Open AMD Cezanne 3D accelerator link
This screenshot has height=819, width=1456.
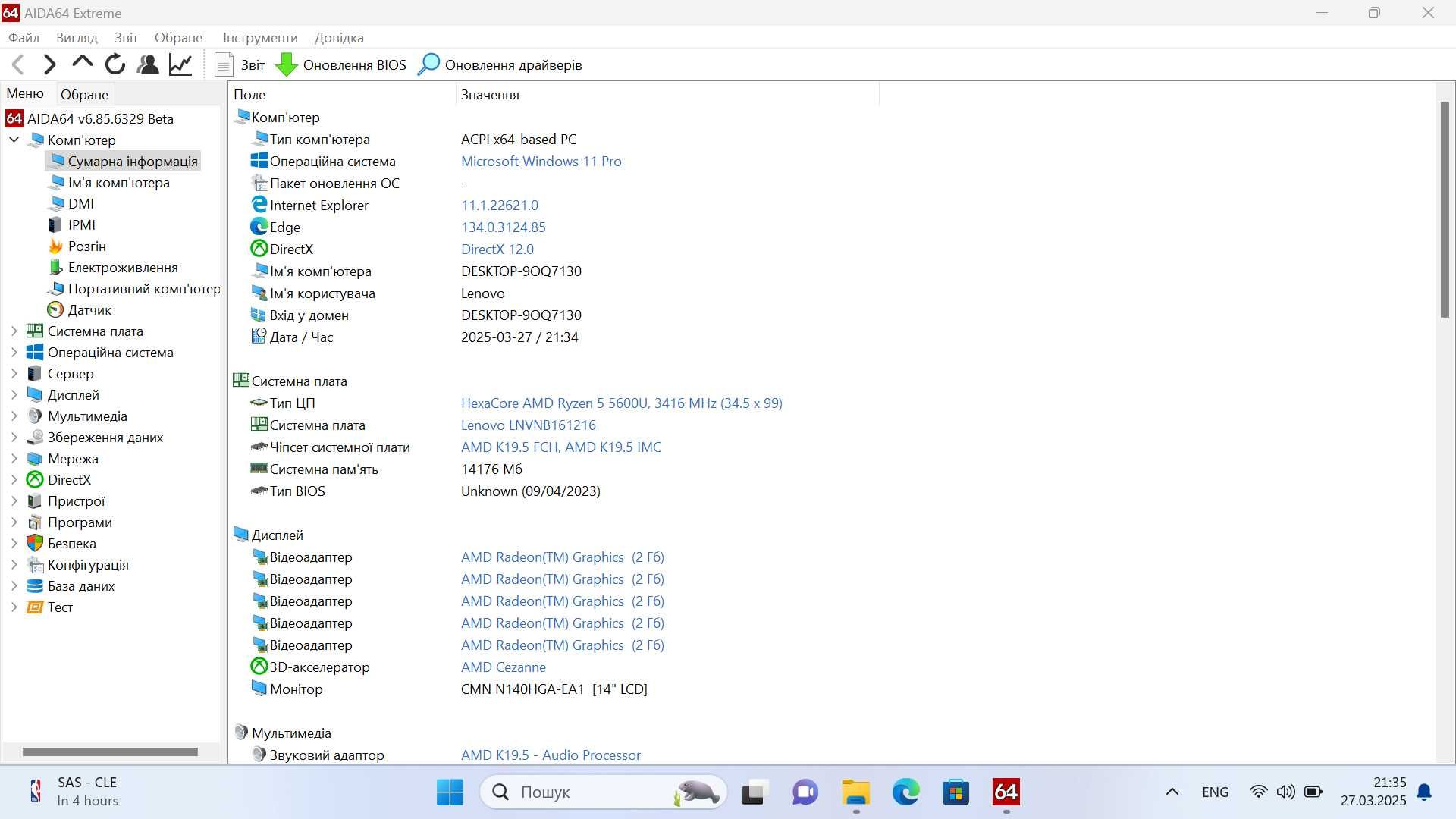tap(504, 667)
